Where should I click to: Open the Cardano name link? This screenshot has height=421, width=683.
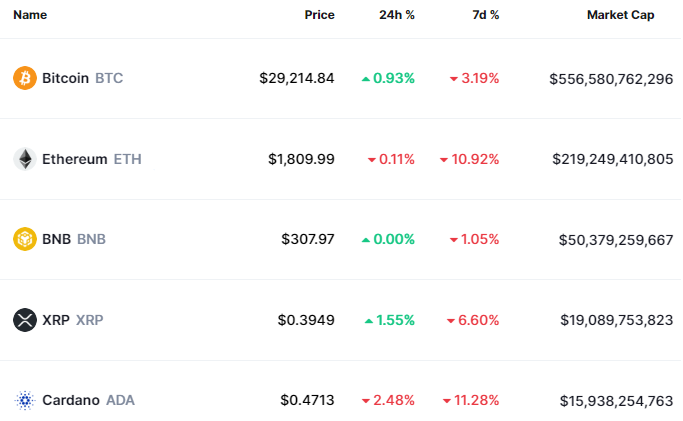(70, 400)
